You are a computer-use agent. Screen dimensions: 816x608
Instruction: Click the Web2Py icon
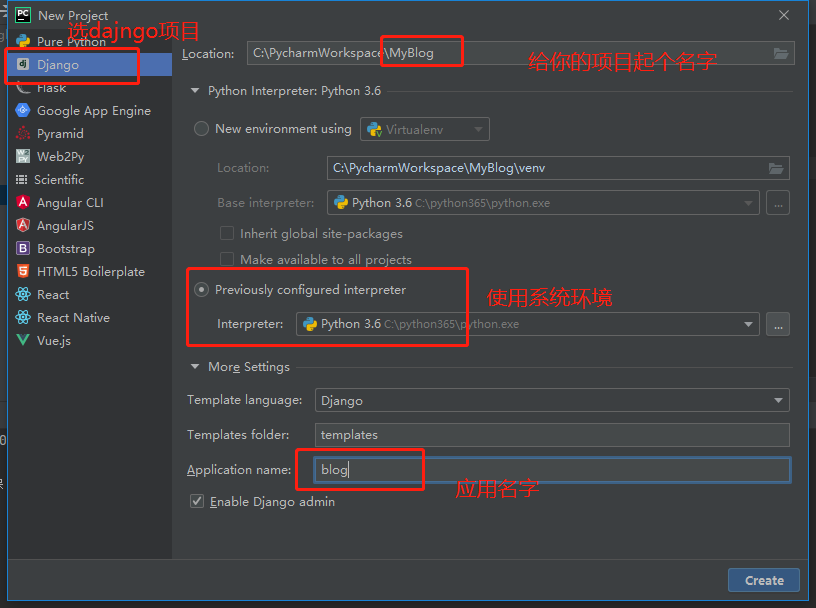pos(23,156)
